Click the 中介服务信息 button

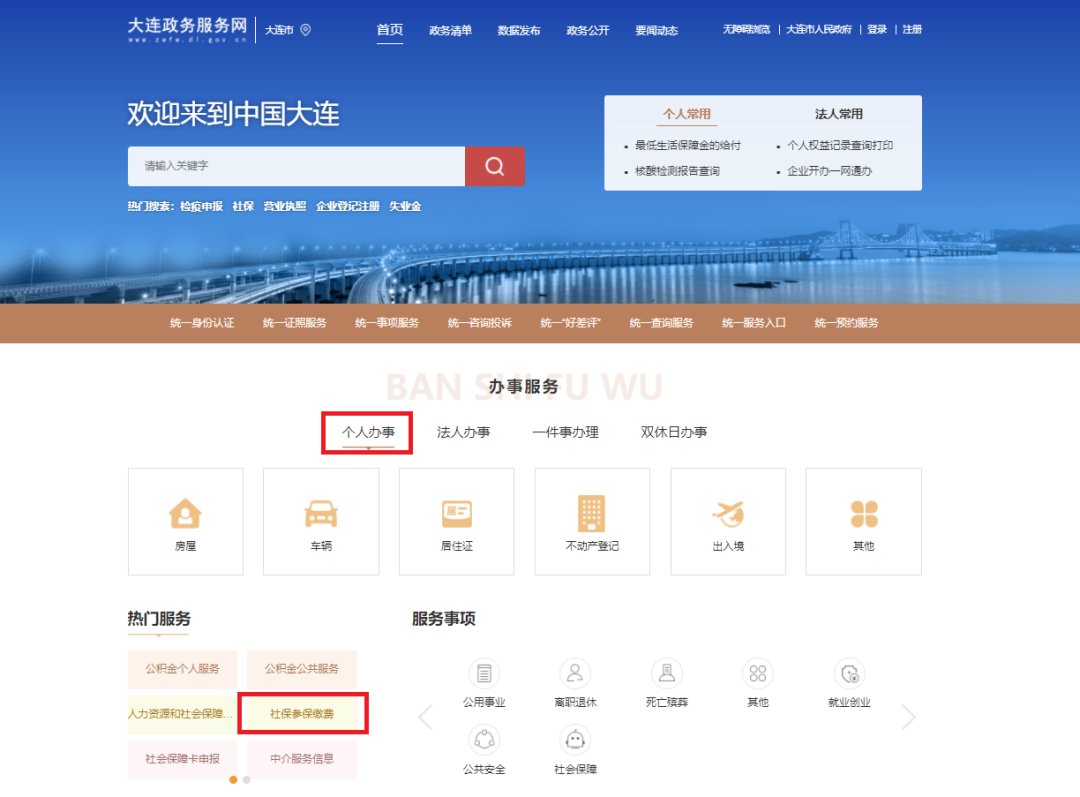click(302, 759)
